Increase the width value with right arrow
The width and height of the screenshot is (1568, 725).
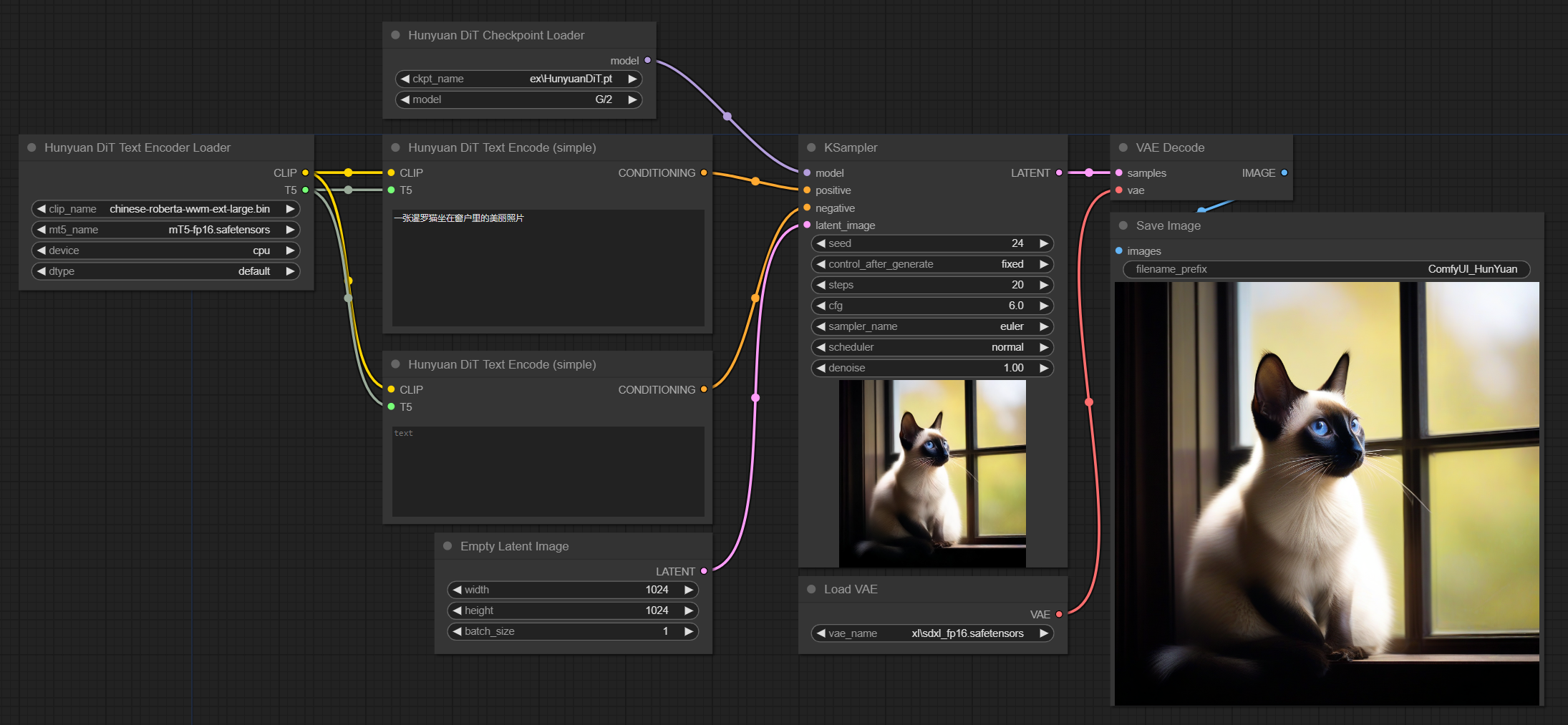point(688,590)
